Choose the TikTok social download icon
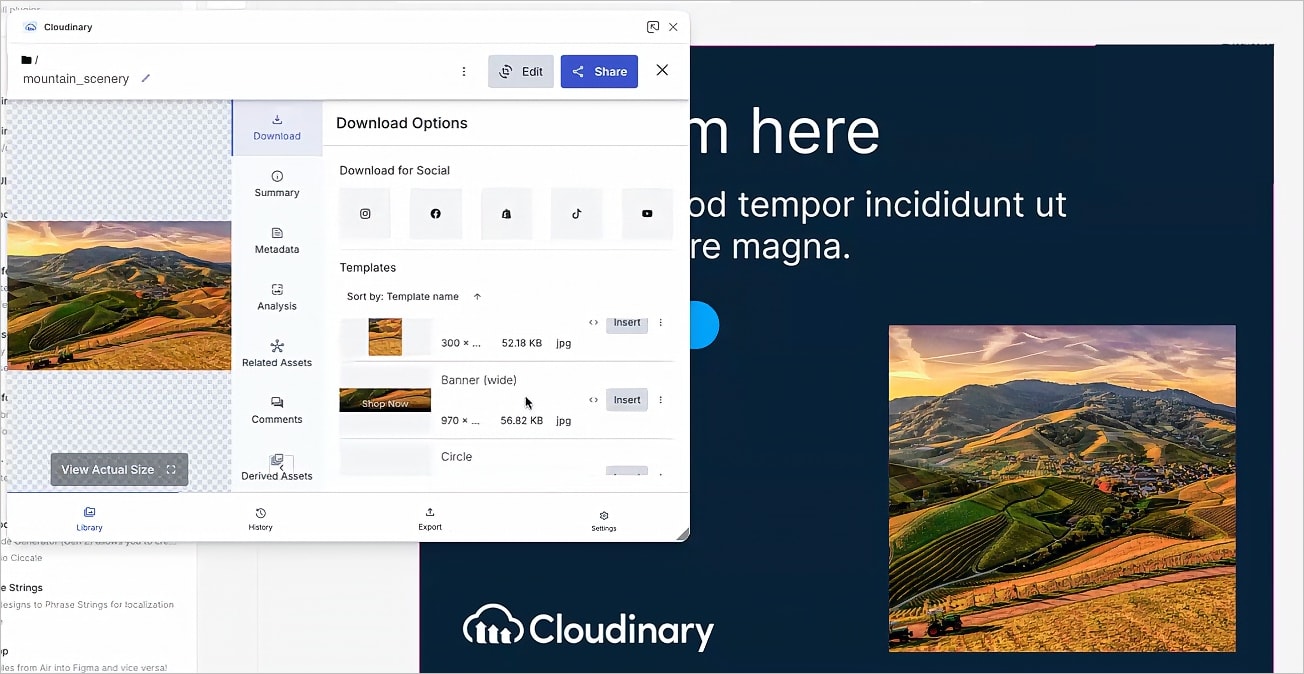Image resolution: width=1304 pixels, height=674 pixels. tap(577, 214)
